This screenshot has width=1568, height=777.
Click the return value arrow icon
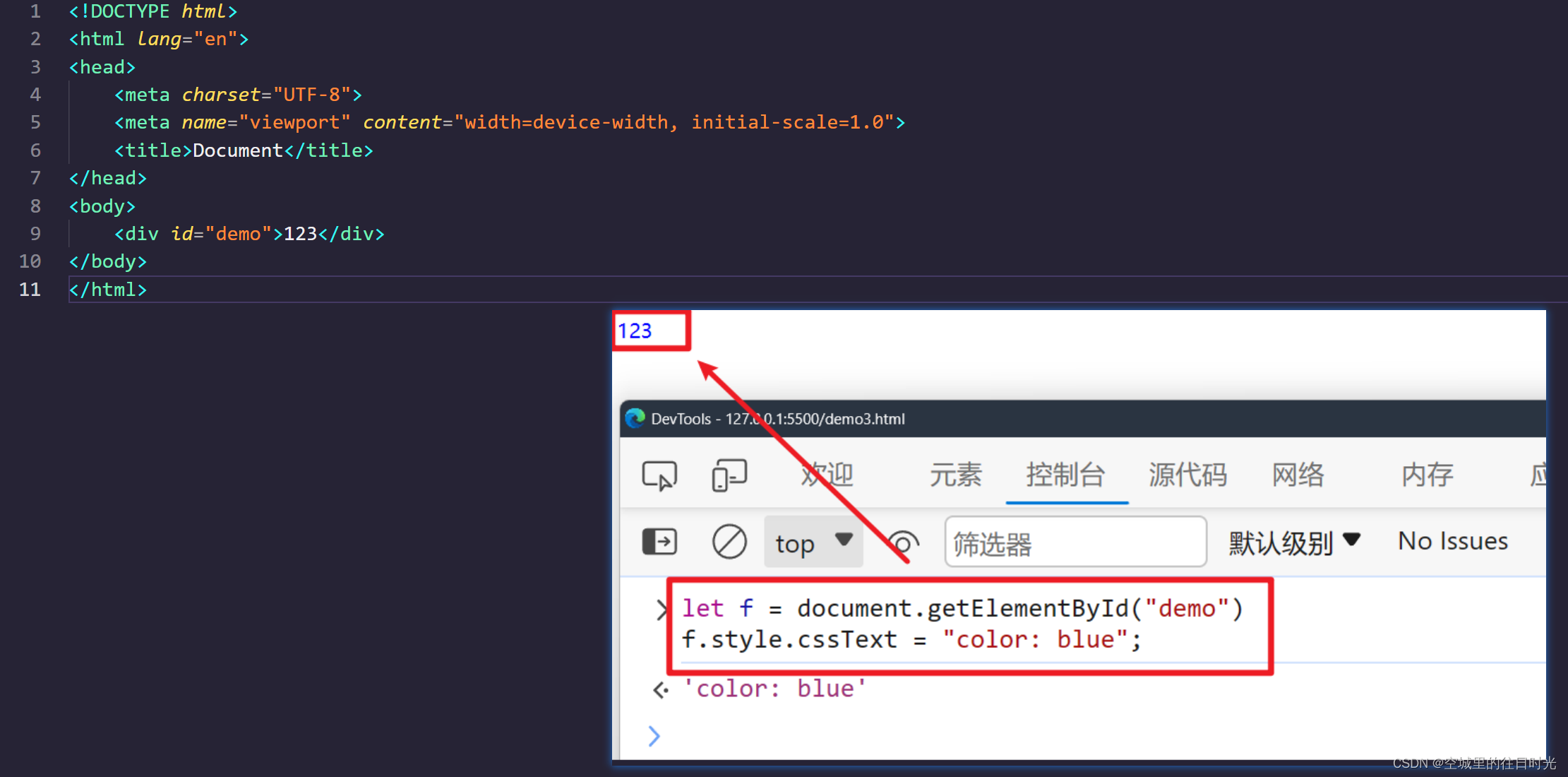(660, 689)
